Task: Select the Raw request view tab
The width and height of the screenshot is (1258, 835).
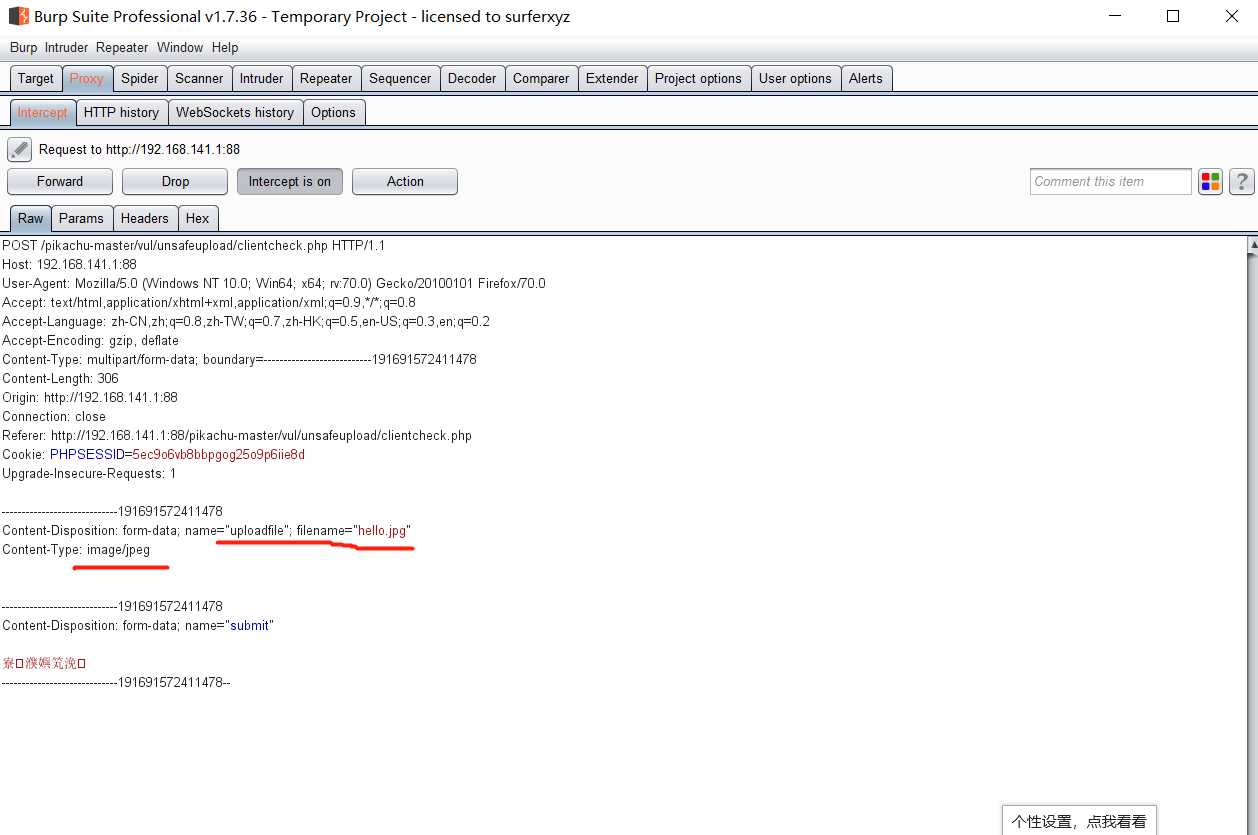Action: 31,218
